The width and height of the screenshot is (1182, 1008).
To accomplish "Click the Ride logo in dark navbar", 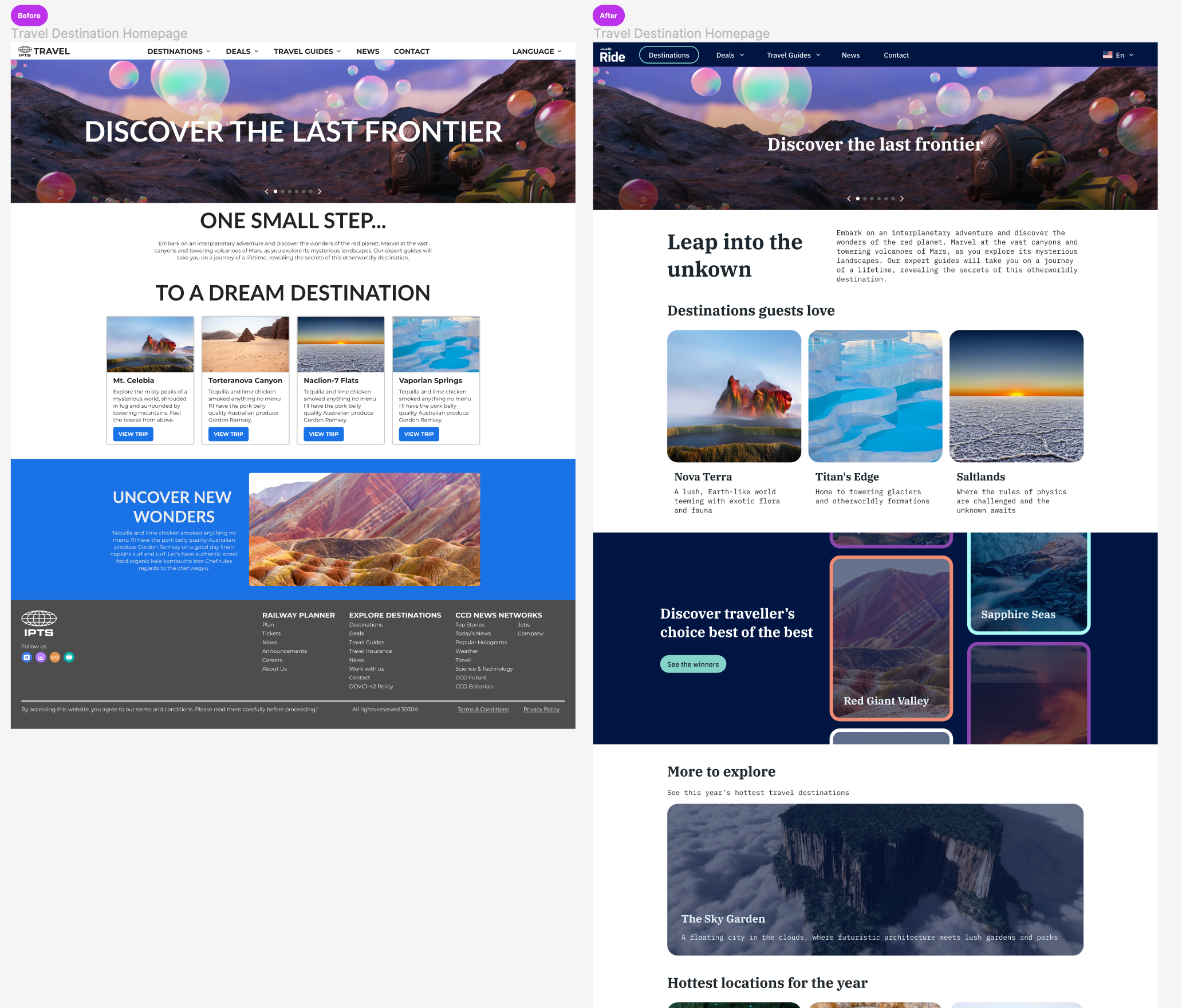I will 612,56.
